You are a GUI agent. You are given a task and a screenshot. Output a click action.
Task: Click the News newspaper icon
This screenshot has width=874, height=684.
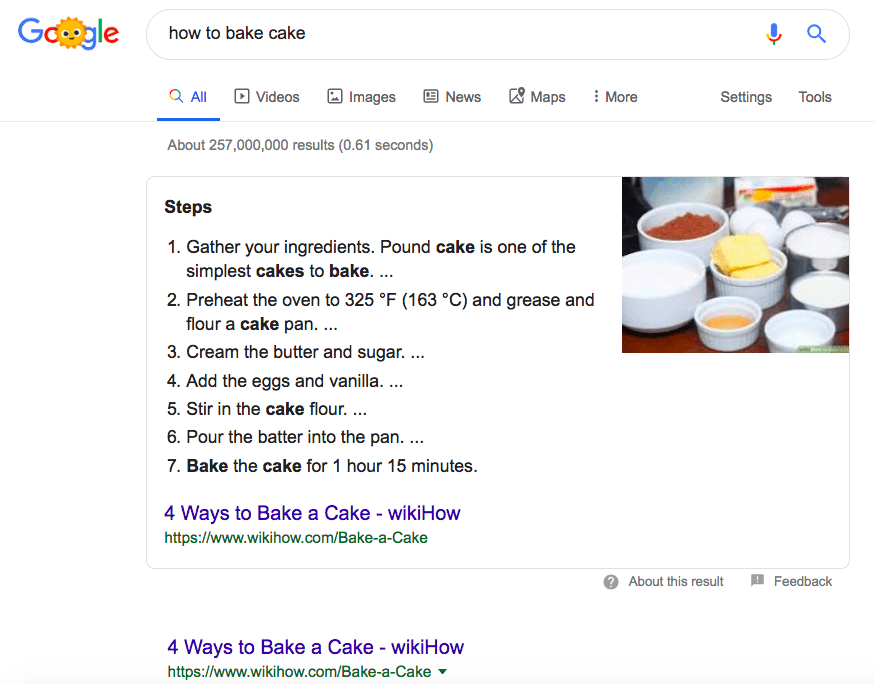tap(431, 96)
